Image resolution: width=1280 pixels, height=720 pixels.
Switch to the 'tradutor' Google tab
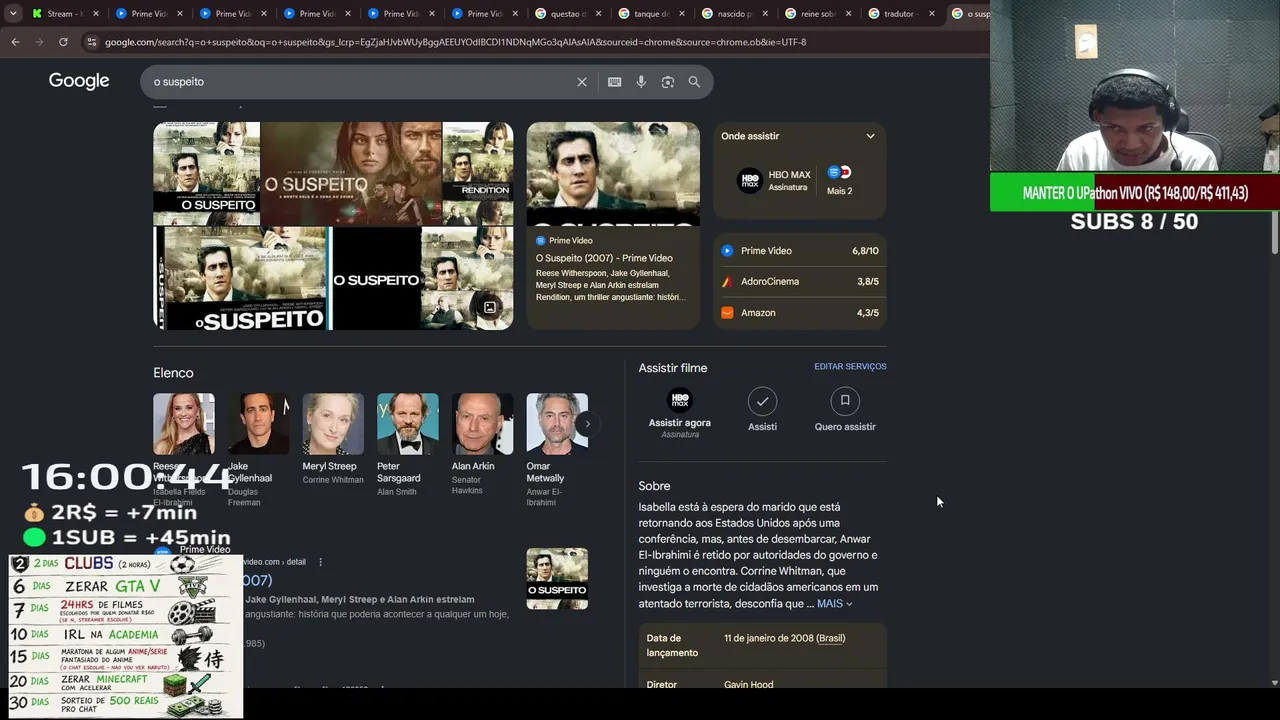[x=903, y=14]
